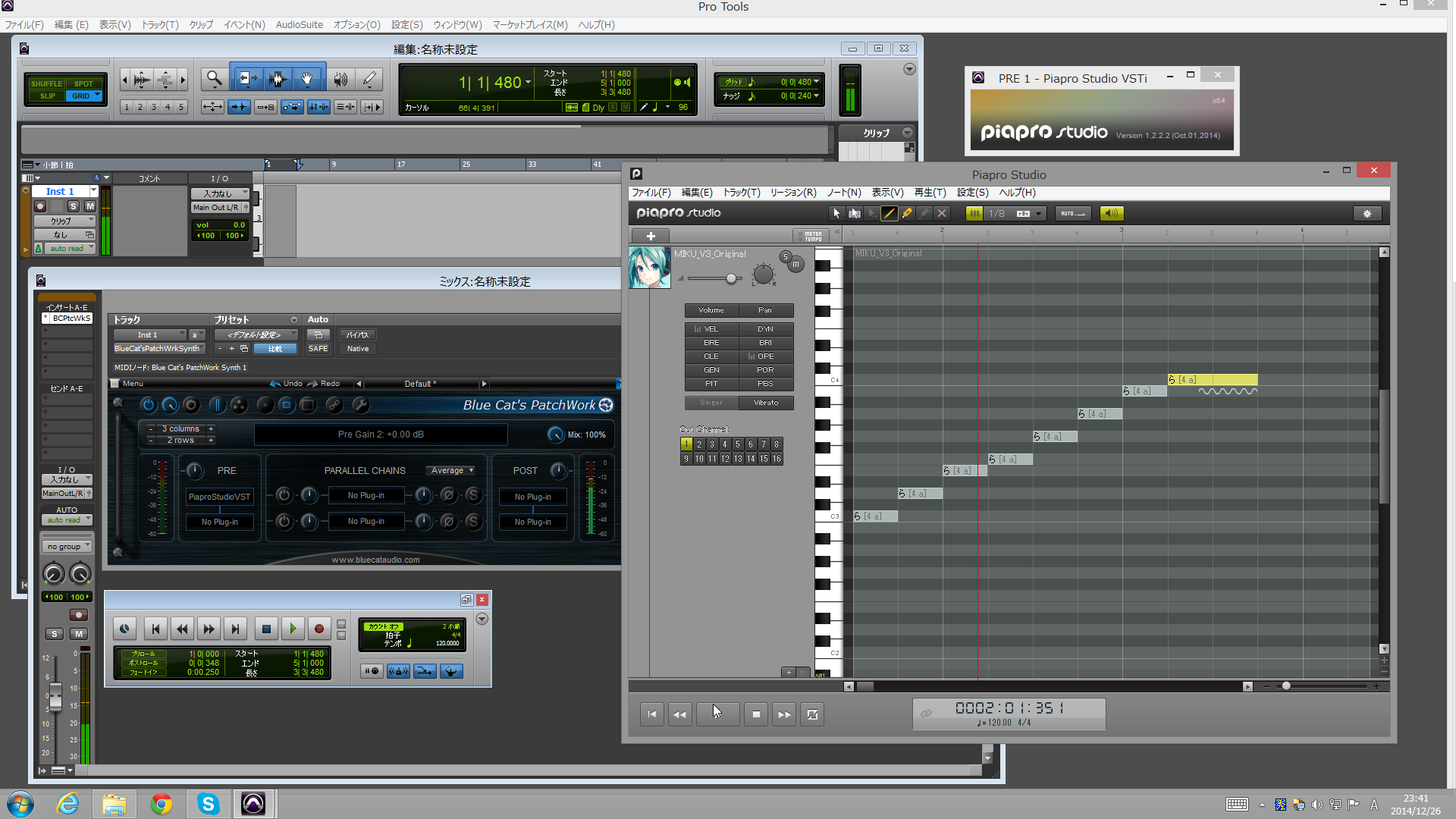This screenshot has height=819, width=1456.
Task: Click the yellow selected note in piano roll
Action: click(1213, 379)
